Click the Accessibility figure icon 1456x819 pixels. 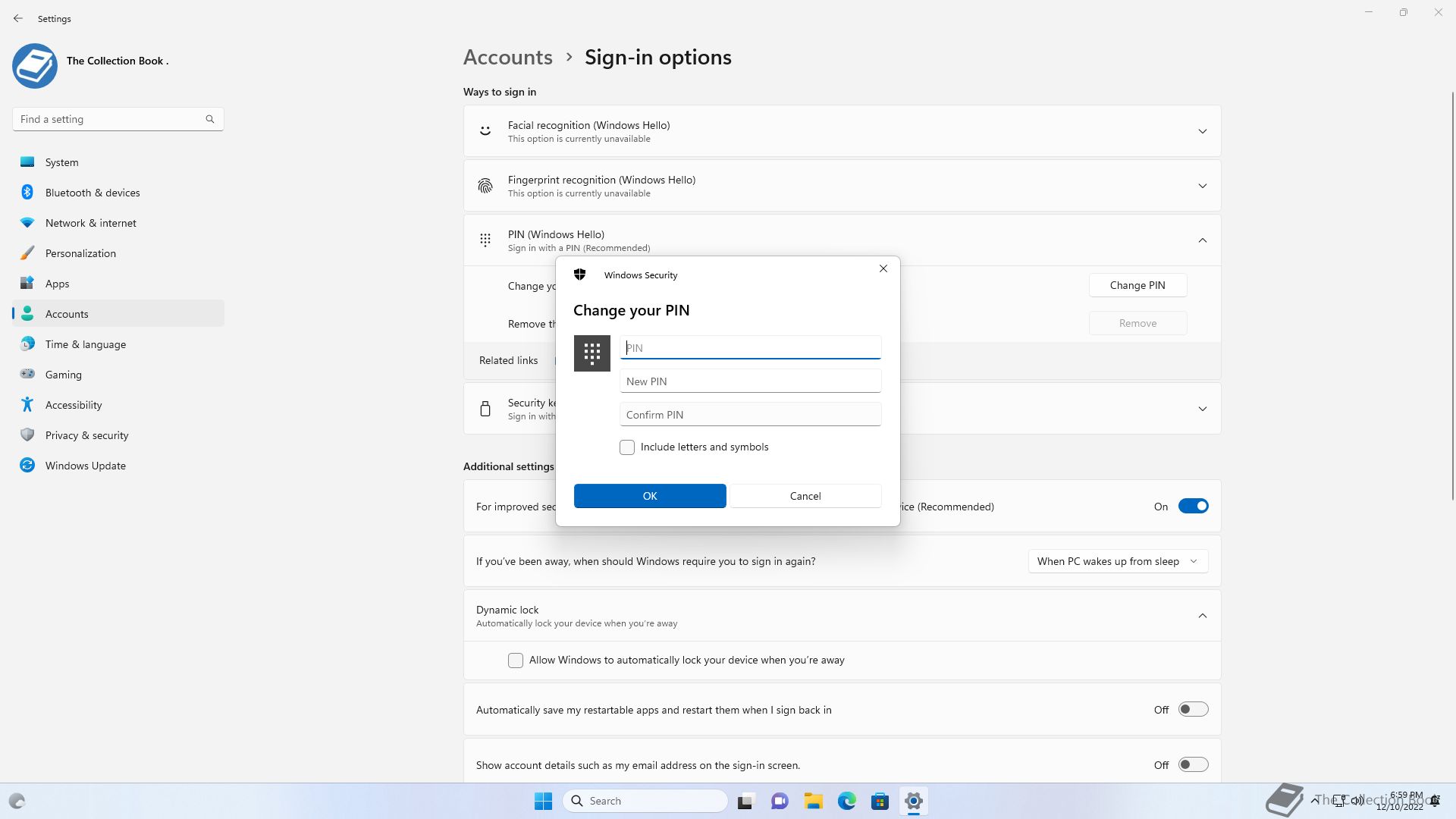tap(27, 405)
